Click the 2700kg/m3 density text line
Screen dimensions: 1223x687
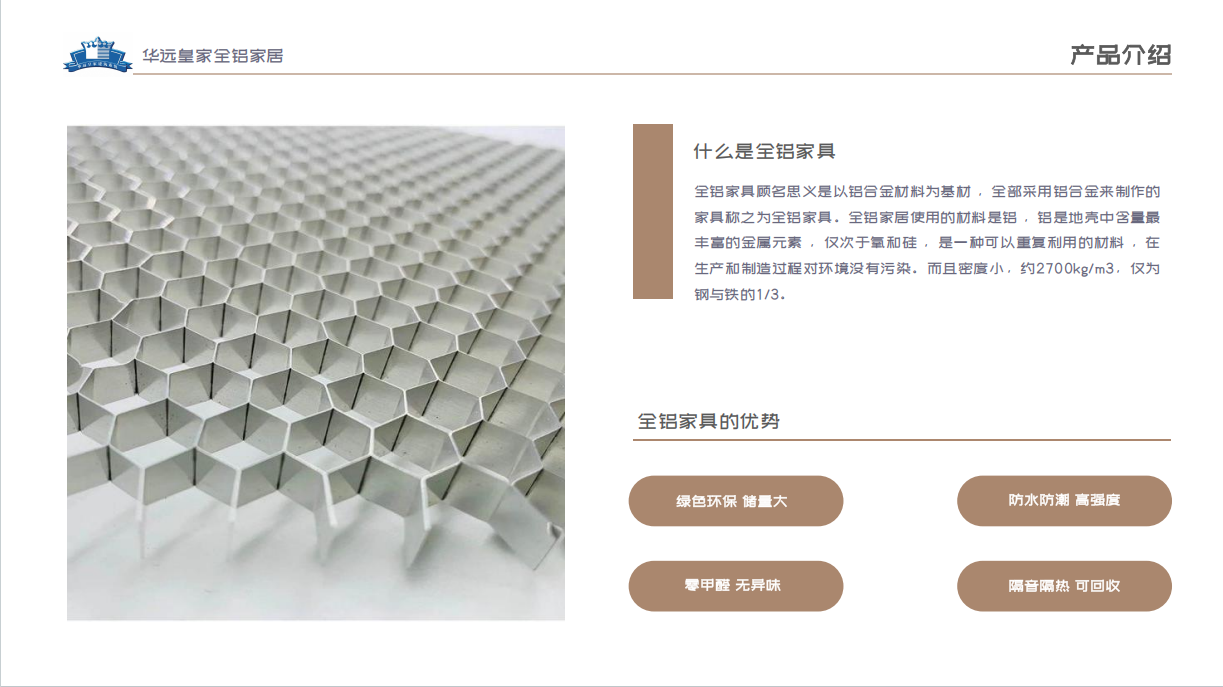pos(927,269)
